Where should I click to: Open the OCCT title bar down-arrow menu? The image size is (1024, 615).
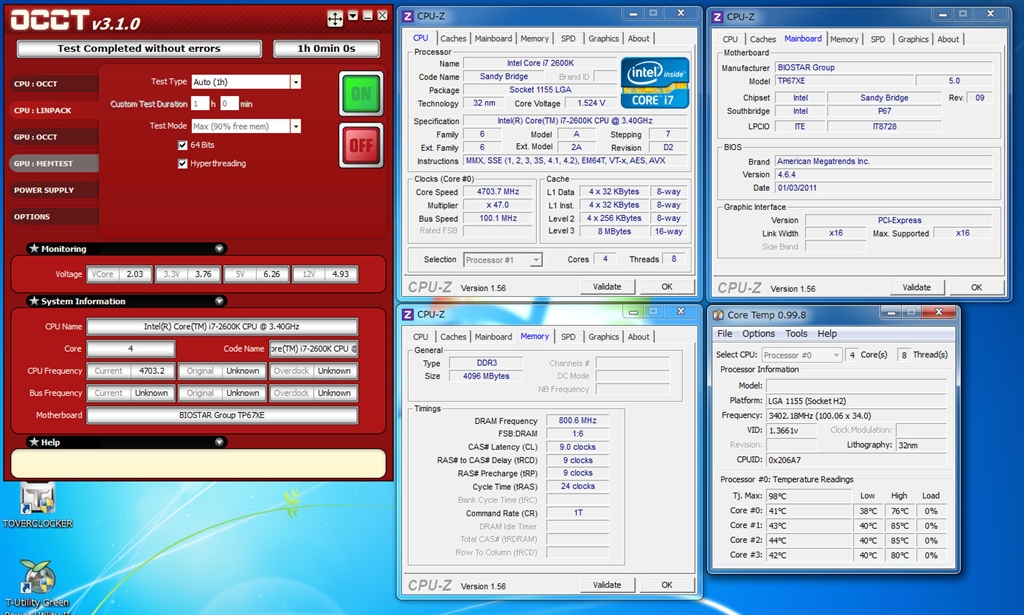pyautogui.click(x=353, y=16)
